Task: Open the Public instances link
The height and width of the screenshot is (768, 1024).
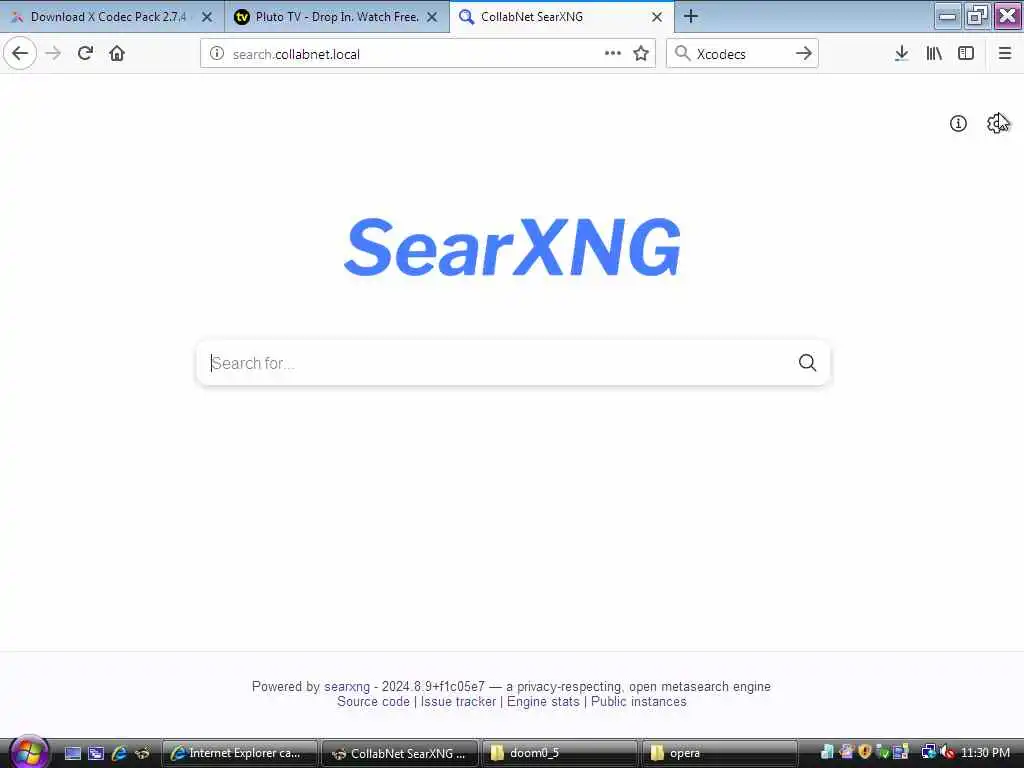Action: (x=639, y=701)
